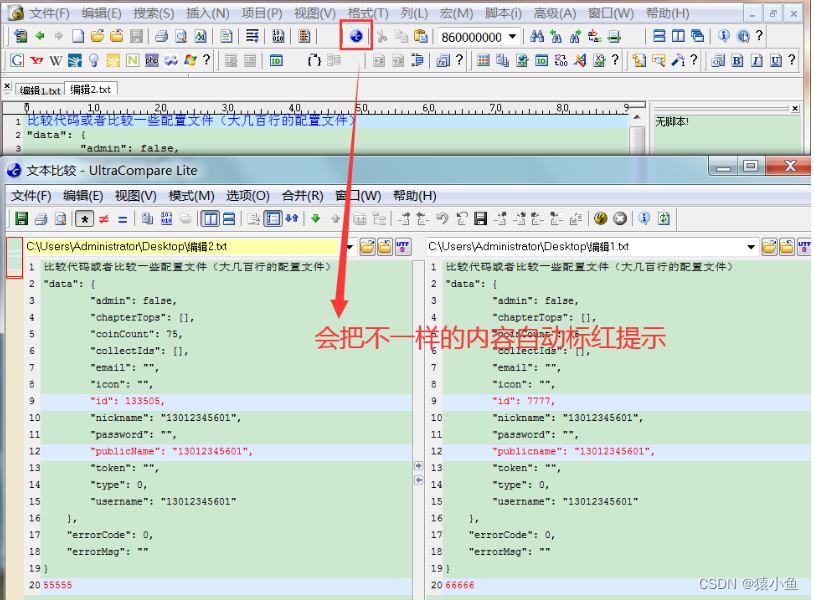Switch to 编辑1.txt tab in UltraEdit

[x=40, y=90]
